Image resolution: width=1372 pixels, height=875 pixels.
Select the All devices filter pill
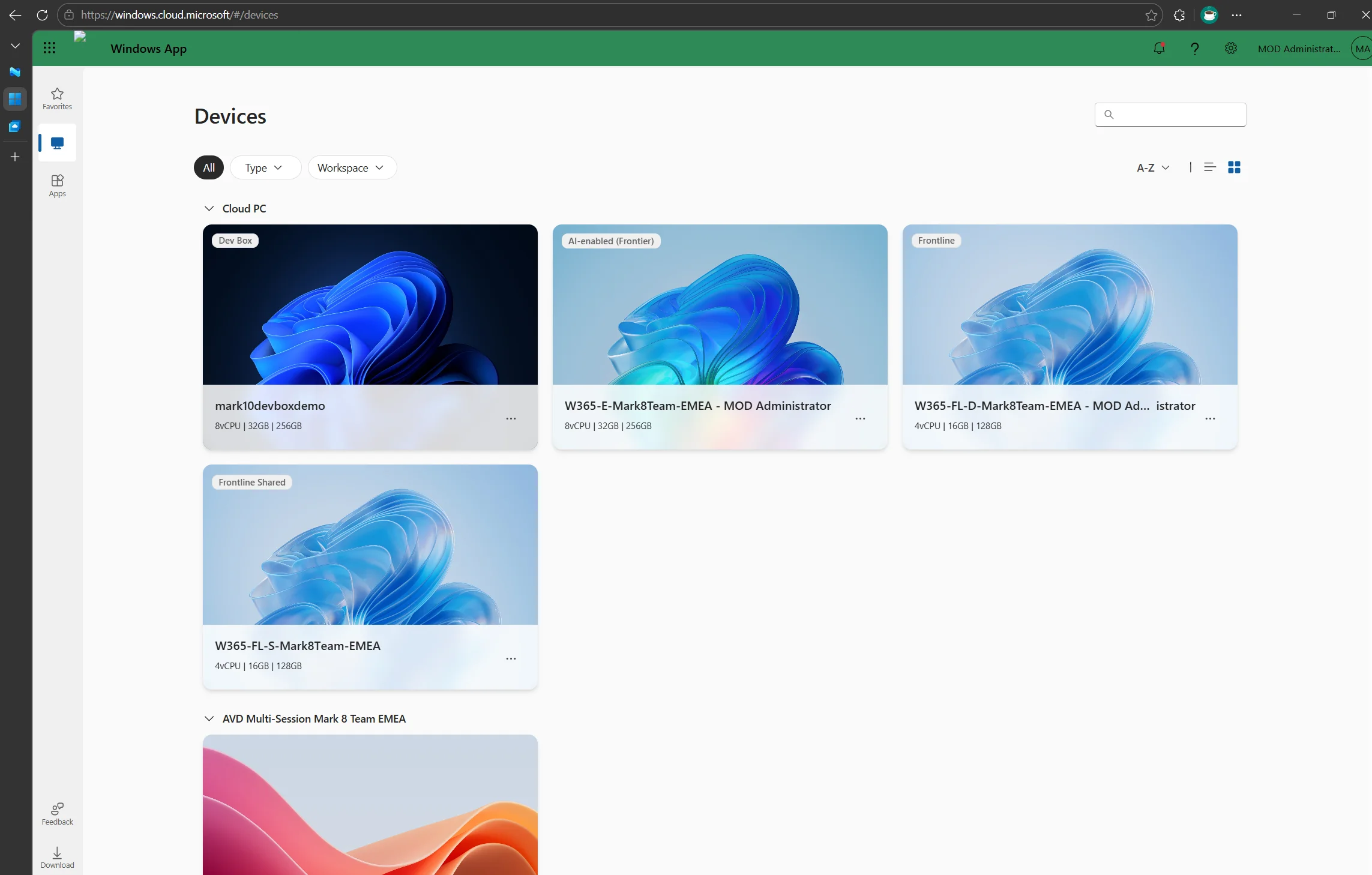coord(208,167)
